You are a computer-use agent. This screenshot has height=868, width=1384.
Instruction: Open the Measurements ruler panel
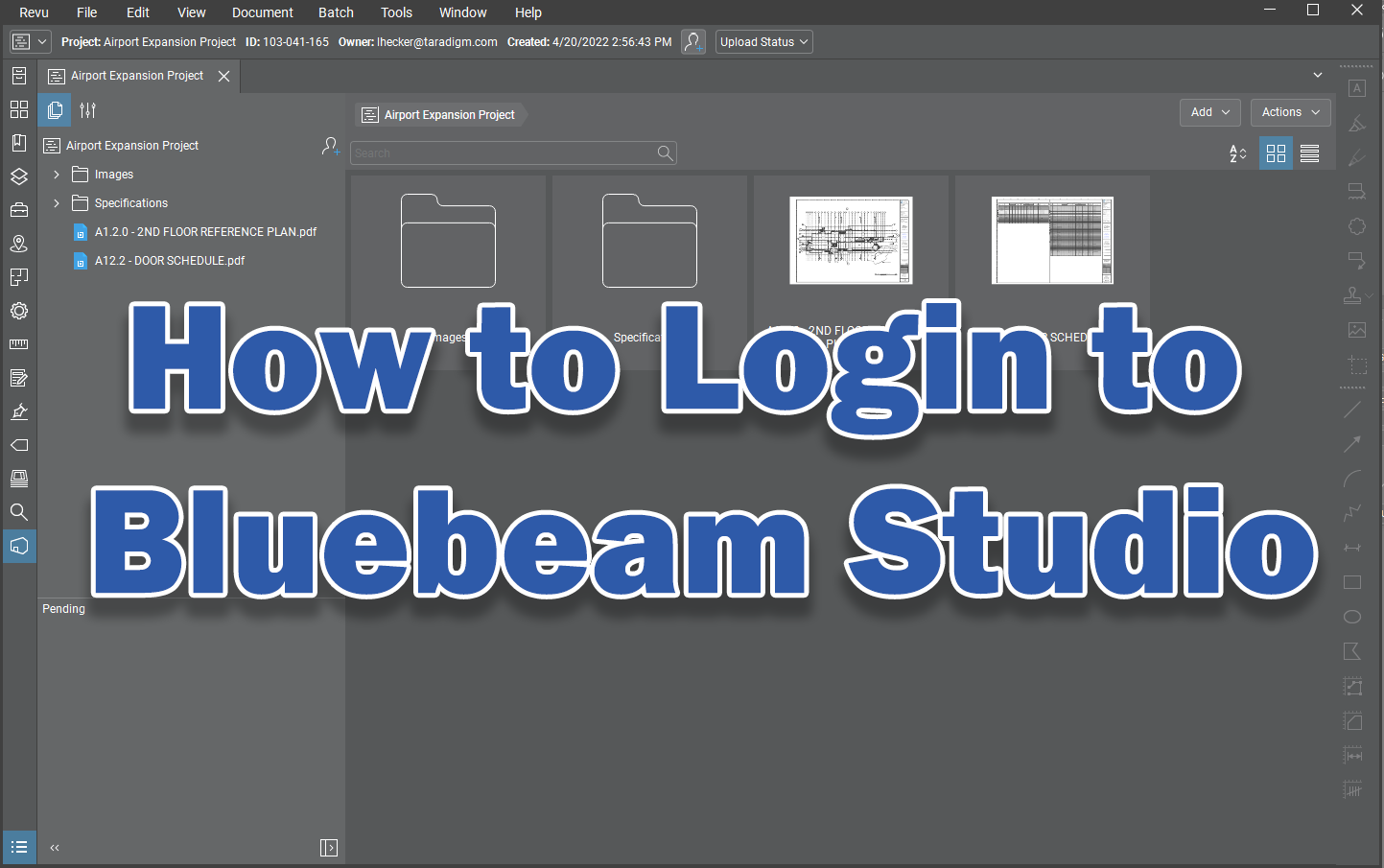point(18,344)
